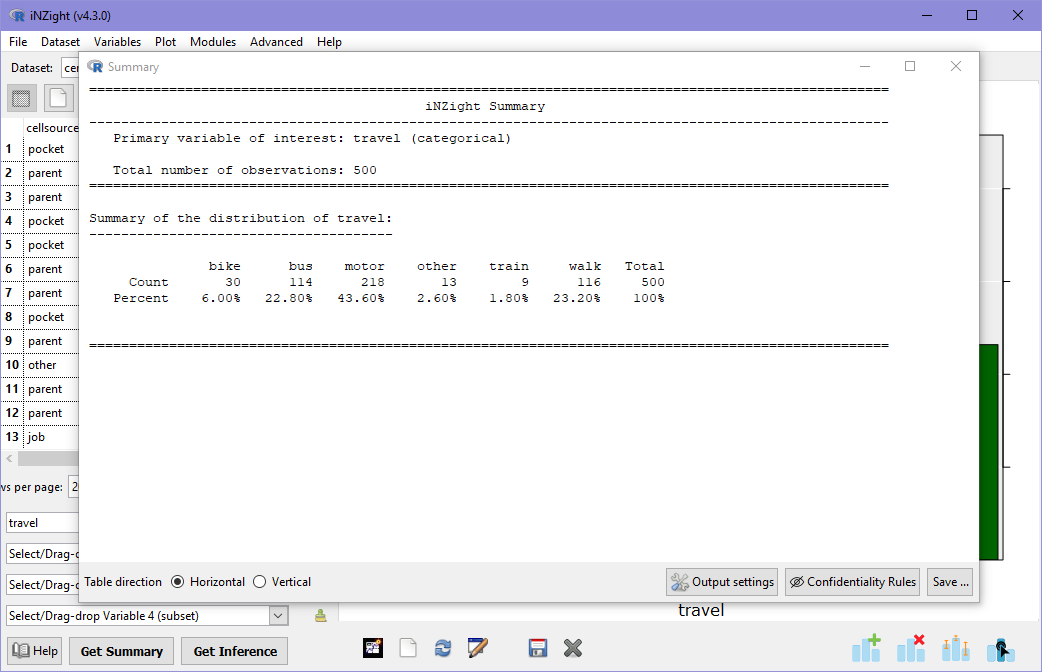Open the Dataset menu
This screenshot has height=672, width=1042.
click(x=60, y=42)
